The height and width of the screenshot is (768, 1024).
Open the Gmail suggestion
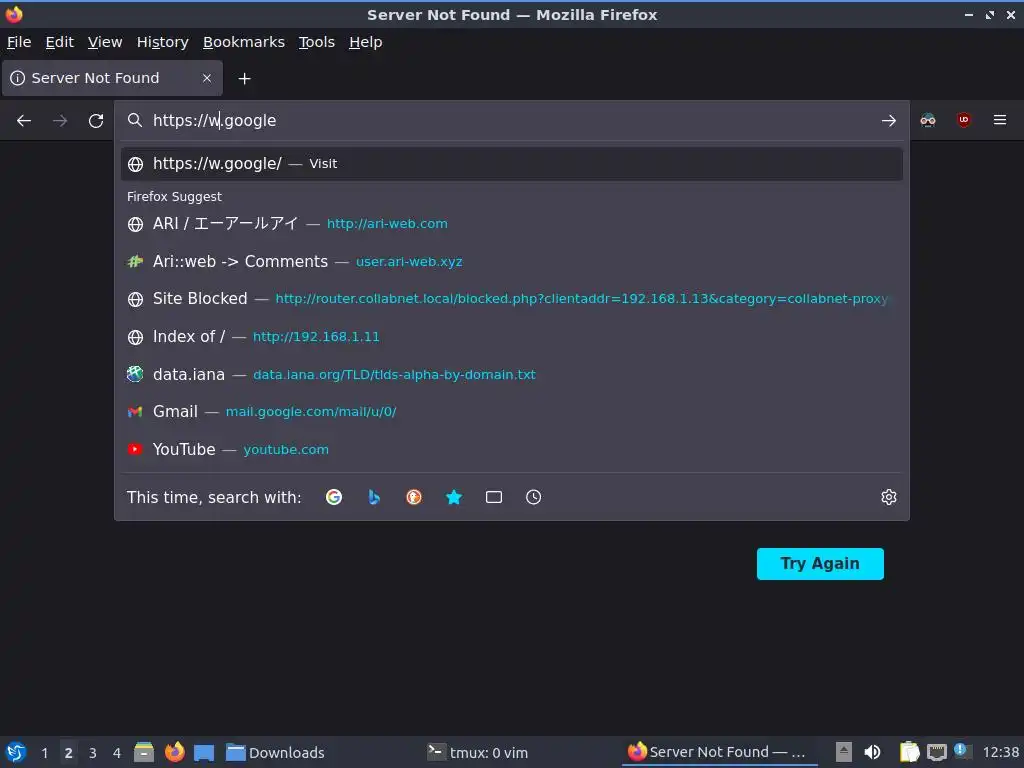(x=511, y=412)
